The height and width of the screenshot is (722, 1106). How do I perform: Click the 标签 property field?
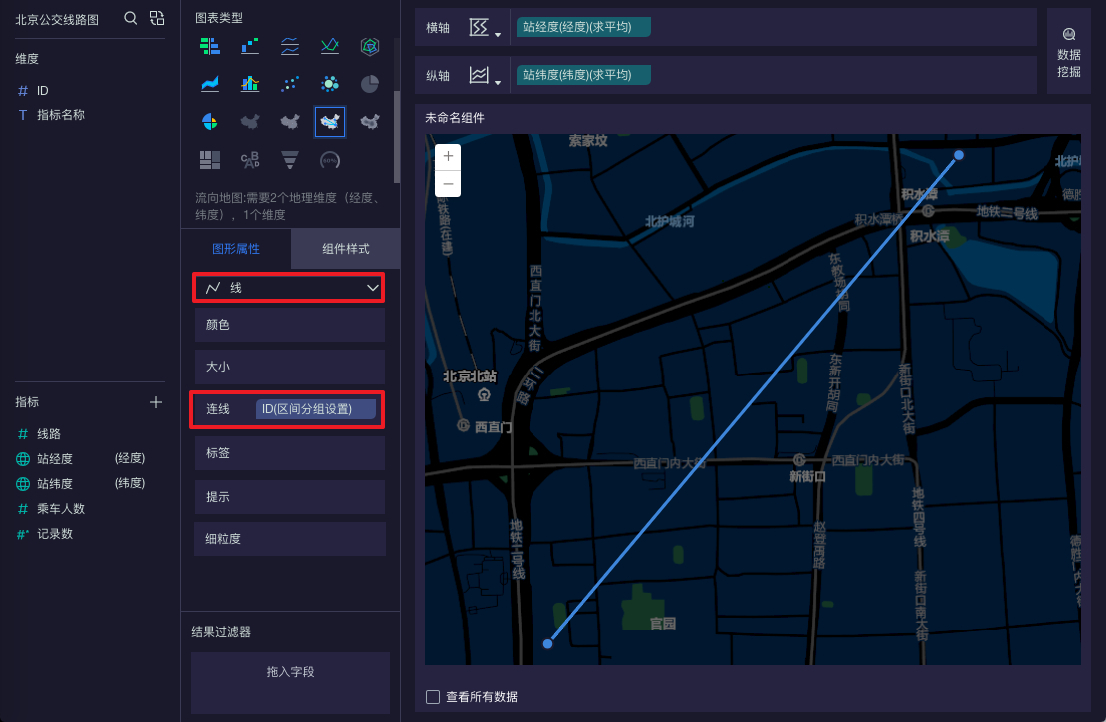click(289, 453)
